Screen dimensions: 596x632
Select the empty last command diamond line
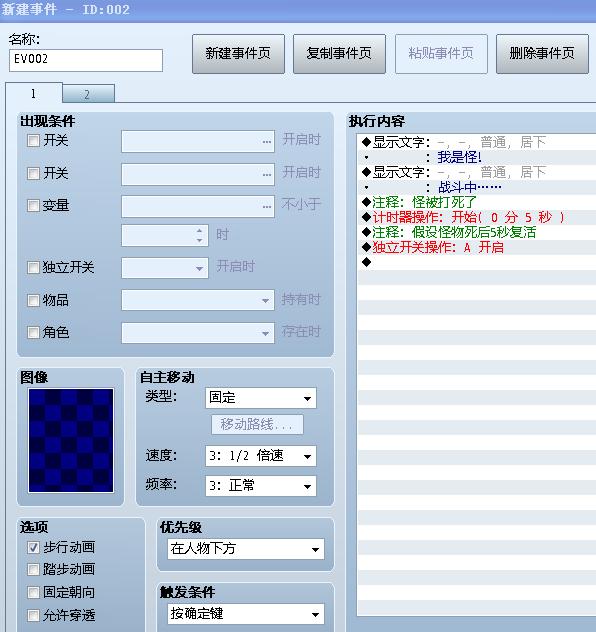(477, 262)
